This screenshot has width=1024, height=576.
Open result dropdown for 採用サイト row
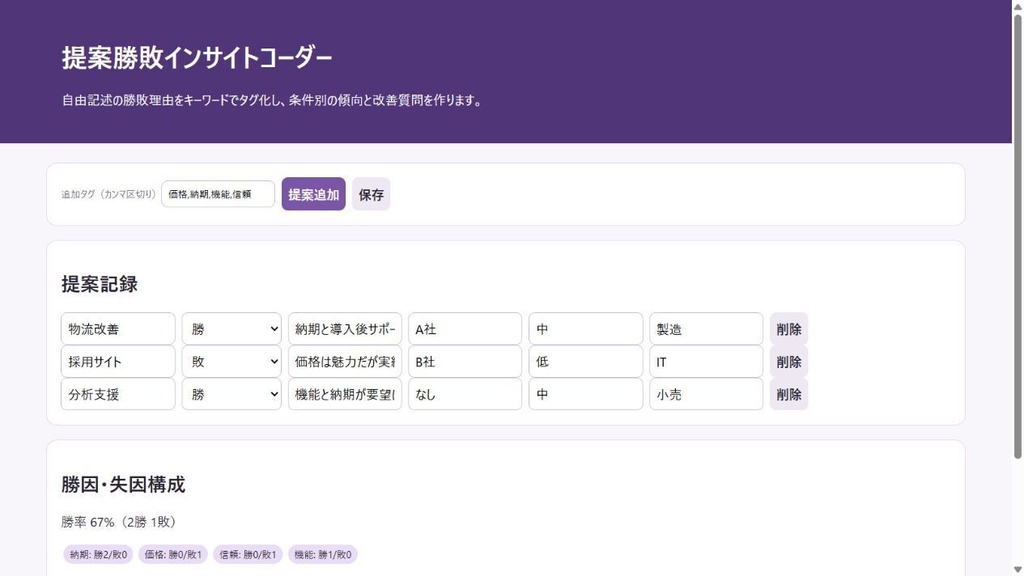232,361
